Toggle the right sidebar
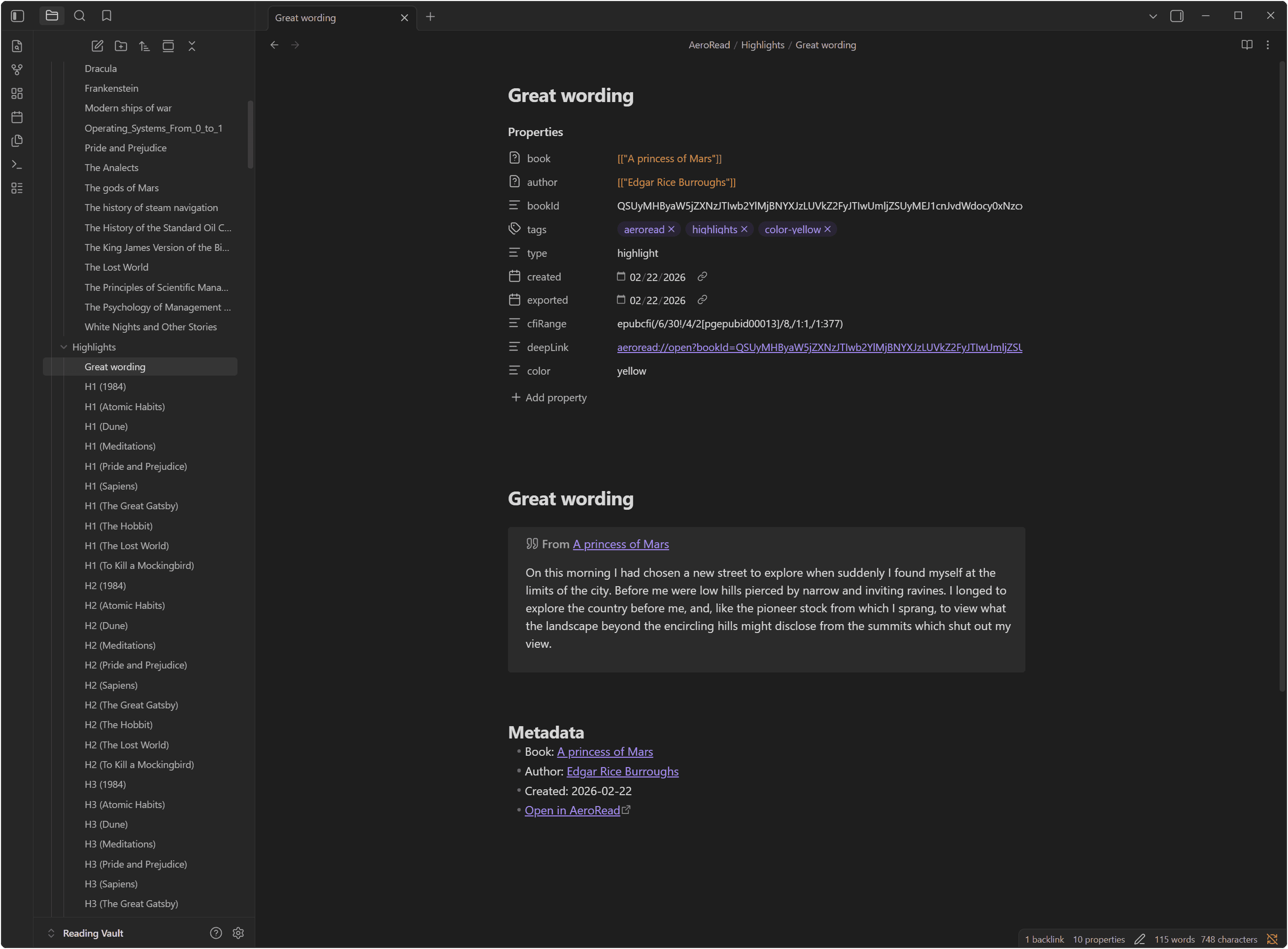1288x949 pixels. 1177,16
